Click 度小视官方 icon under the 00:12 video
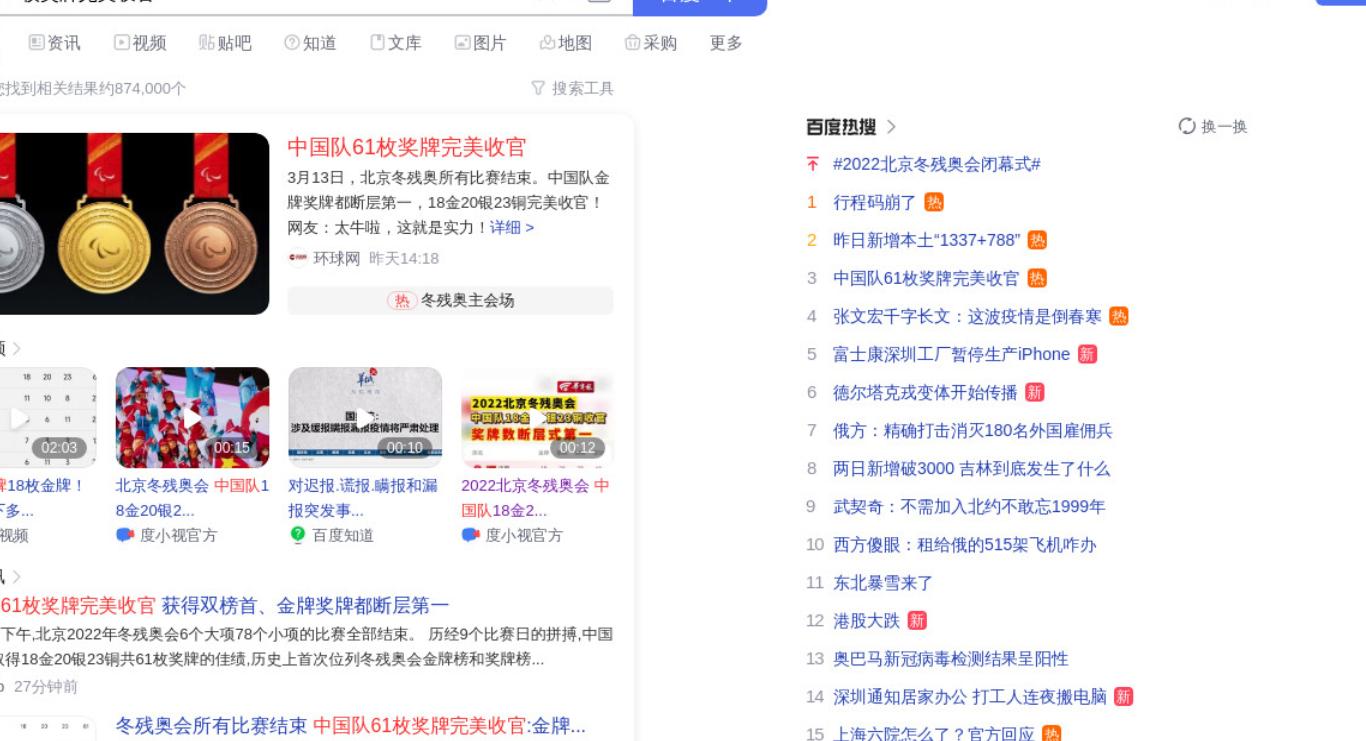This screenshot has width=1366, height=741. pyautogui.click(x=470, y=535)
